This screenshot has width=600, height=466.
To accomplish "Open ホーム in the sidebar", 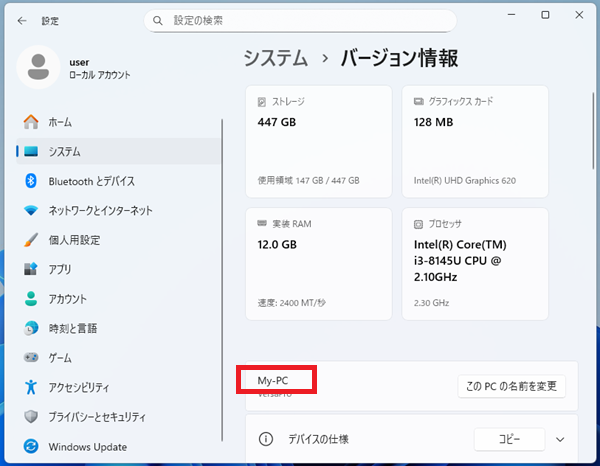I will [x=118, y=122].
